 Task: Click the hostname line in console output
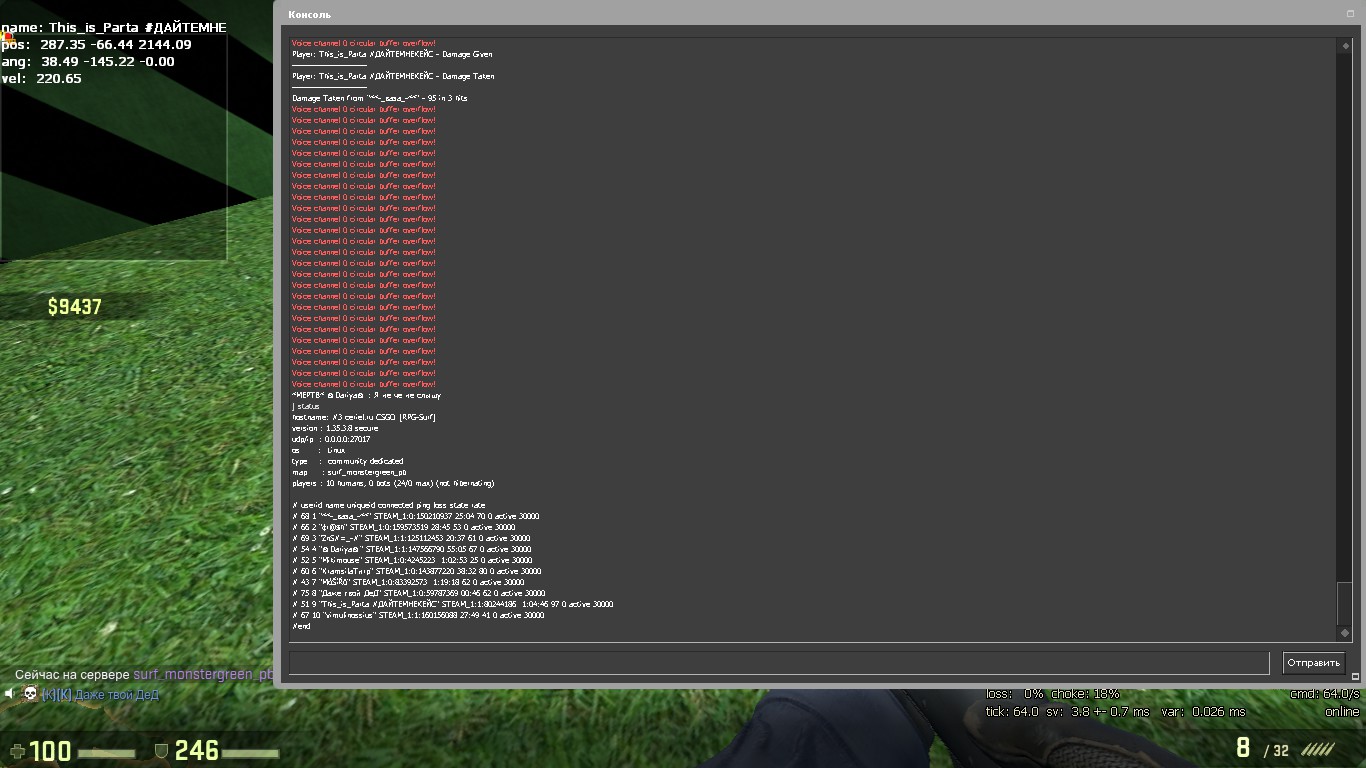(364, 417)
